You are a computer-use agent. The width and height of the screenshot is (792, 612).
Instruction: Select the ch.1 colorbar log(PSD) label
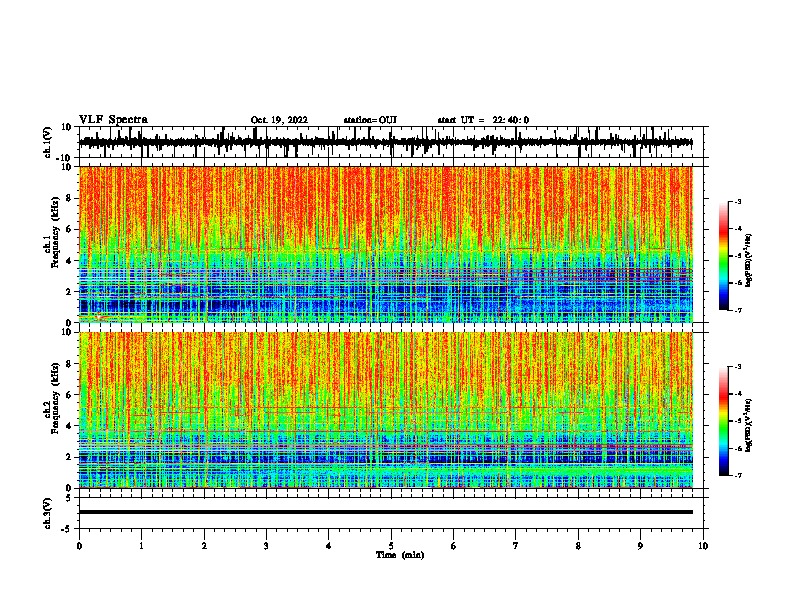[x=749, y=260]
